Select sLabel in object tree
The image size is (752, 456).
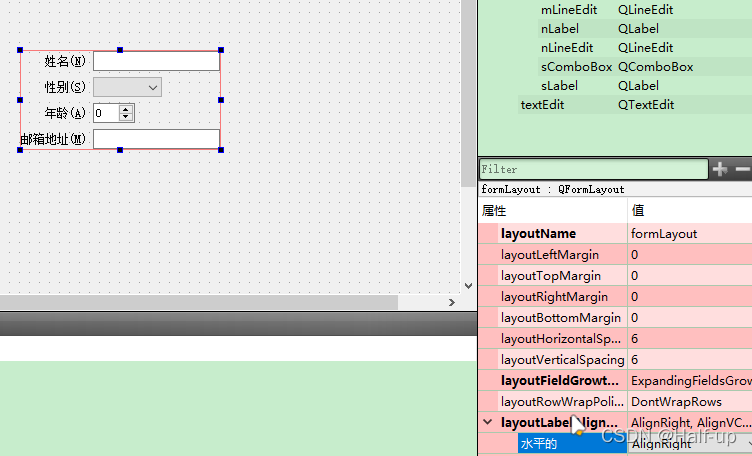pos(559,86)
